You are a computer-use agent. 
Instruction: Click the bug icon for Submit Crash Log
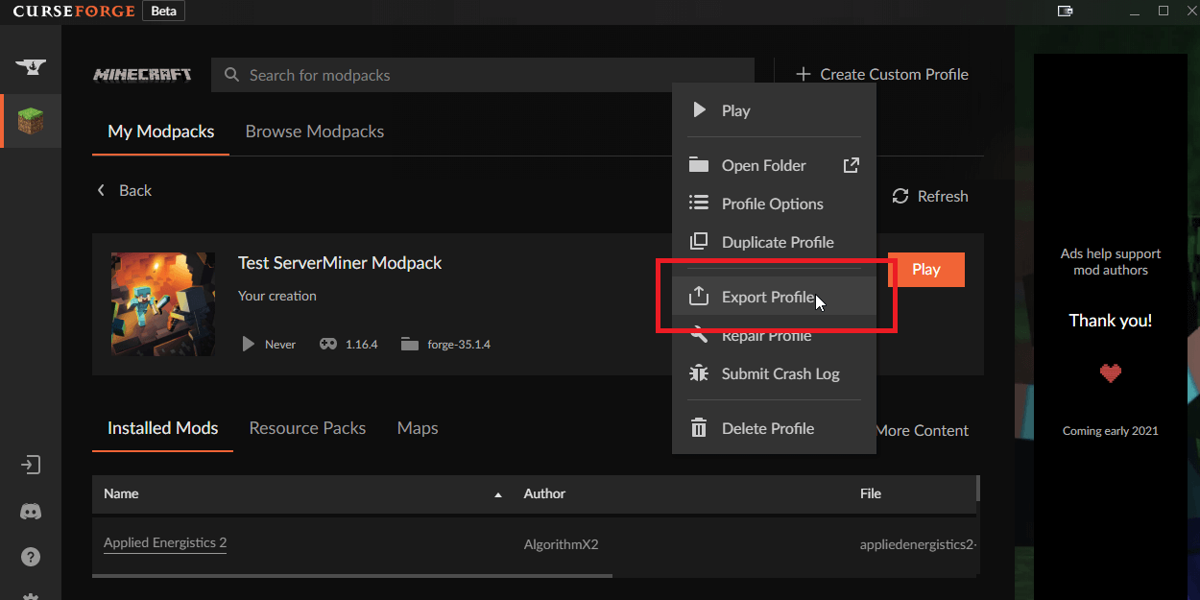tap(699, 373)
